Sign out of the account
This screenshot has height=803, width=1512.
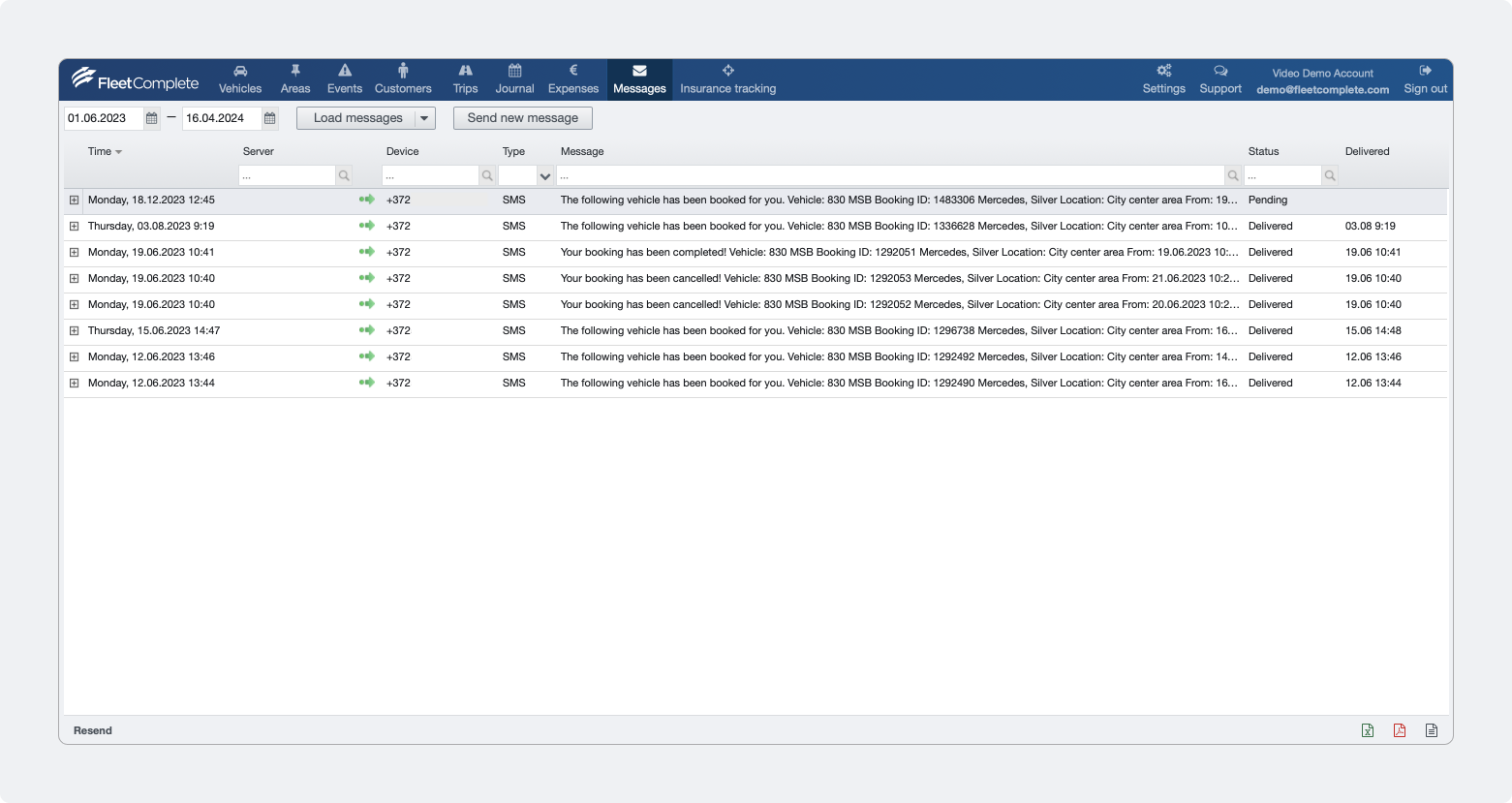pyautogui.click(x=1425, y=79)
